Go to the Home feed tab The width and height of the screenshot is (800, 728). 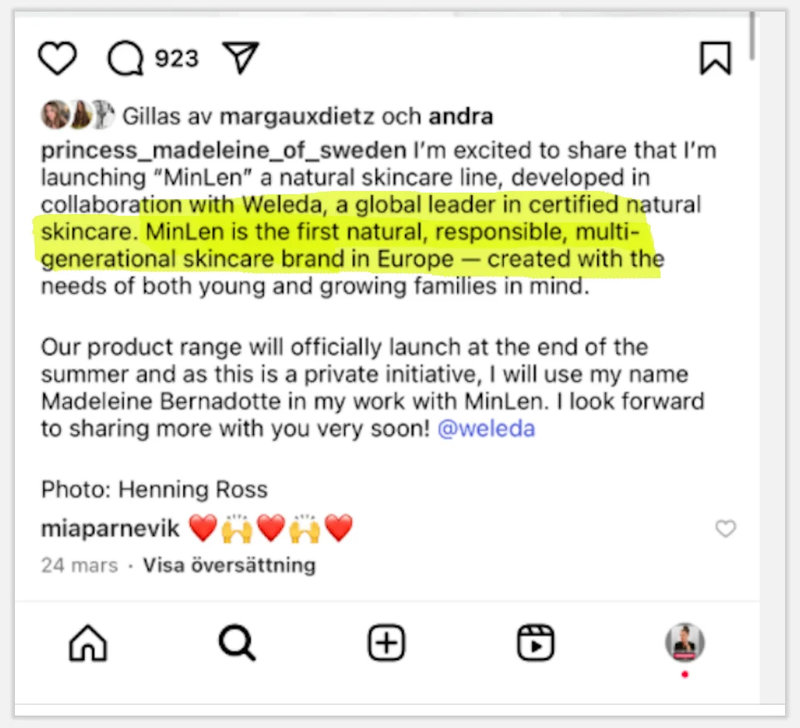[88, 643]
